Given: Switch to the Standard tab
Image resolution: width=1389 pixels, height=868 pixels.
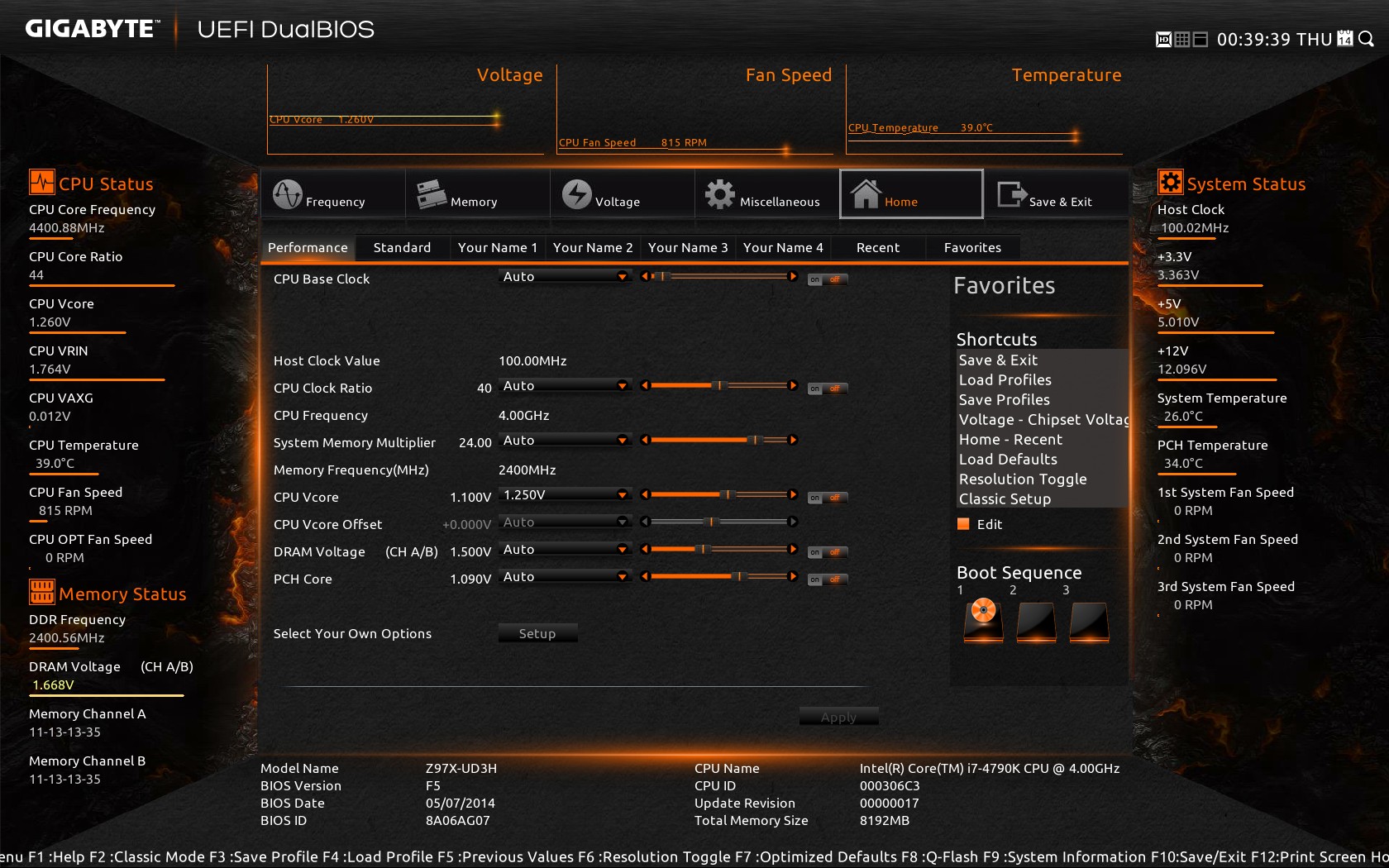Looking at the screenshot, I should (402, 247).
